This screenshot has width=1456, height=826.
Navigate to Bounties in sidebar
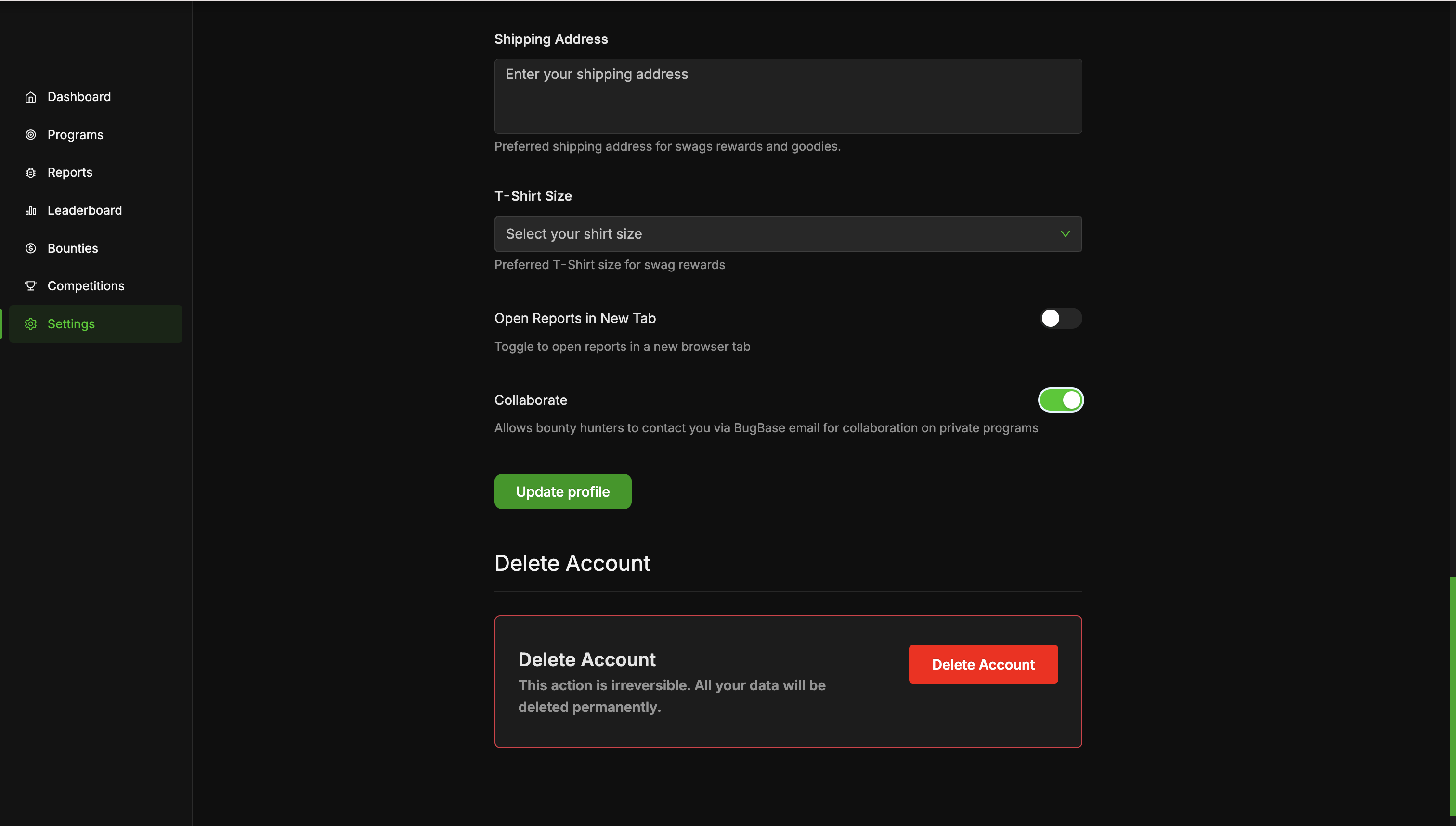tap(73, 248)
